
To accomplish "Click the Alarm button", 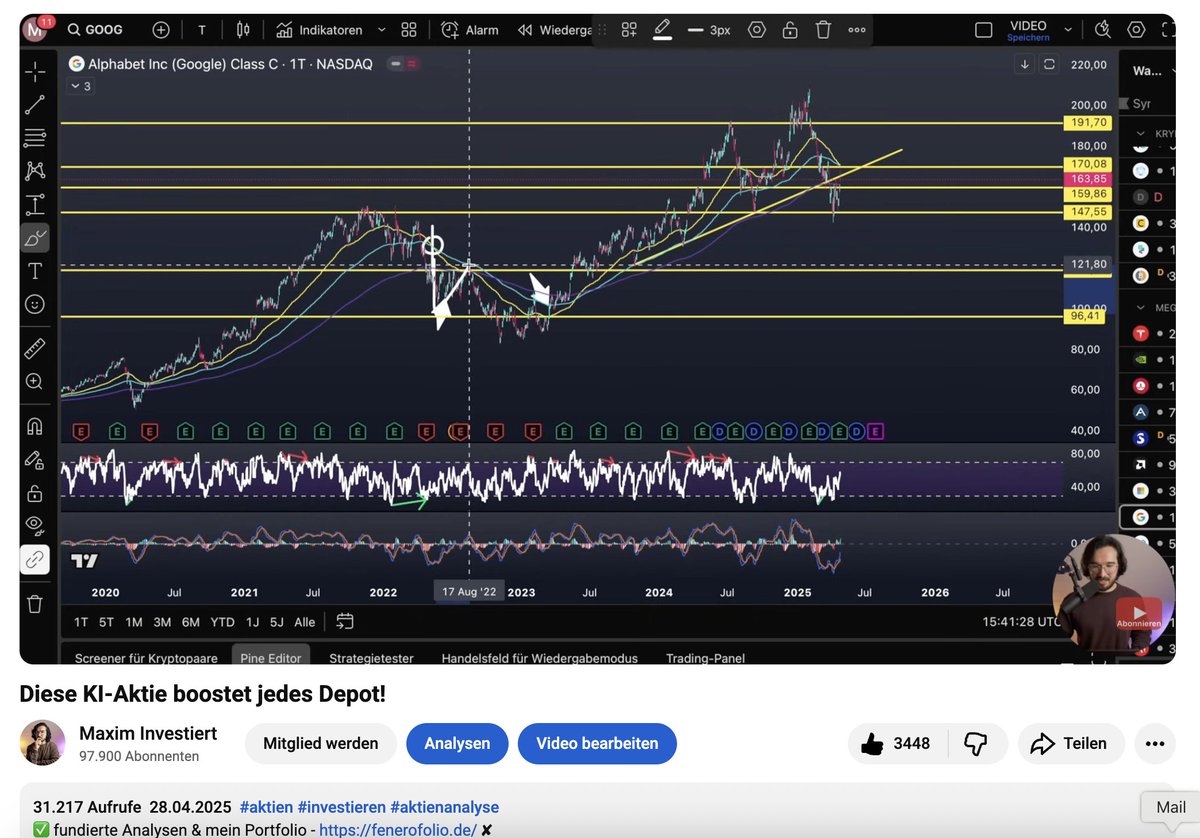I will (470, 30).
